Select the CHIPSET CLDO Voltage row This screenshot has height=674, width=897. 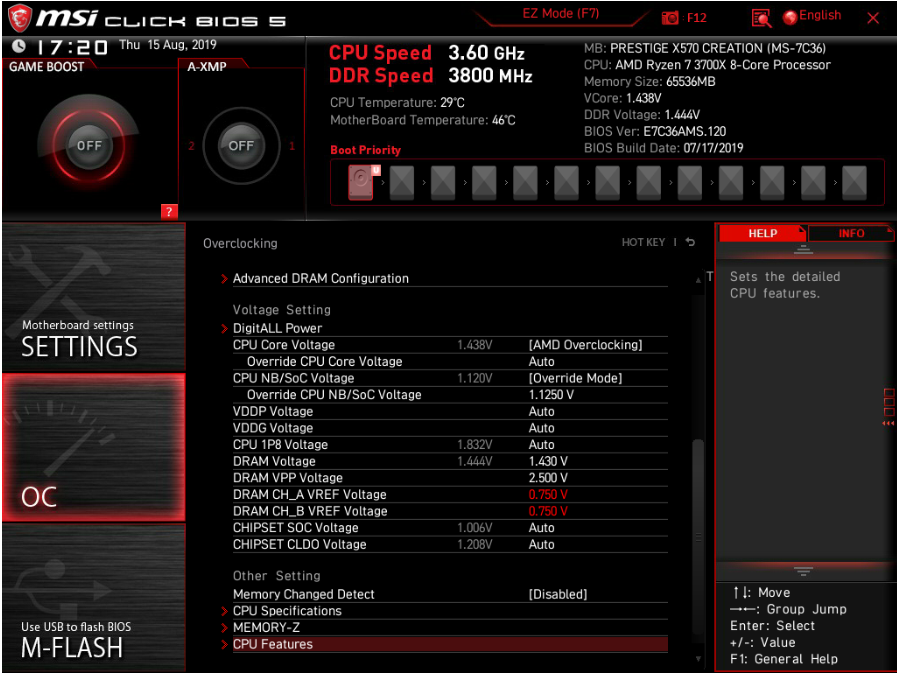click(450, 545)
